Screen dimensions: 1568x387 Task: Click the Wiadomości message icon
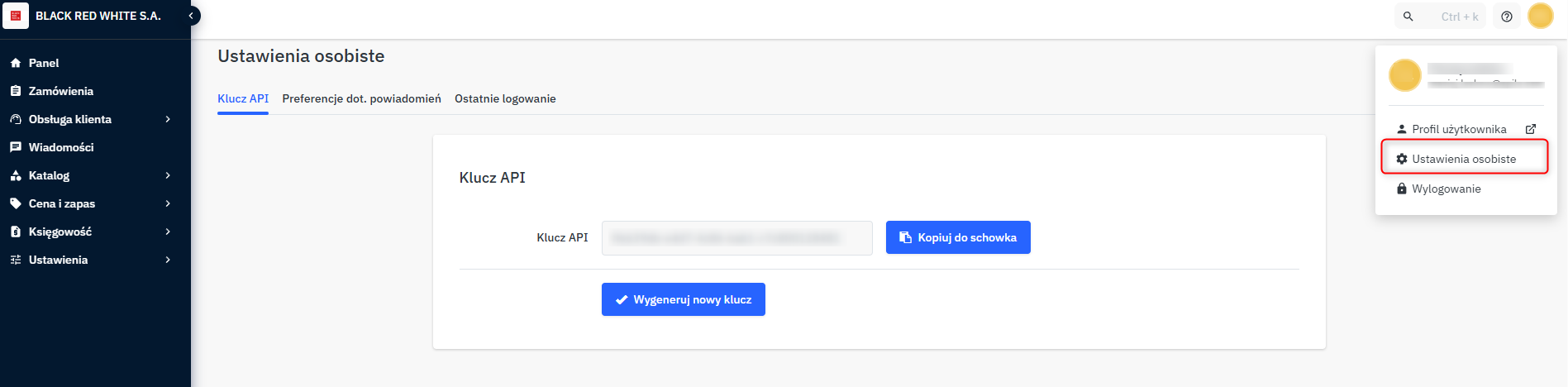point(15,147)
